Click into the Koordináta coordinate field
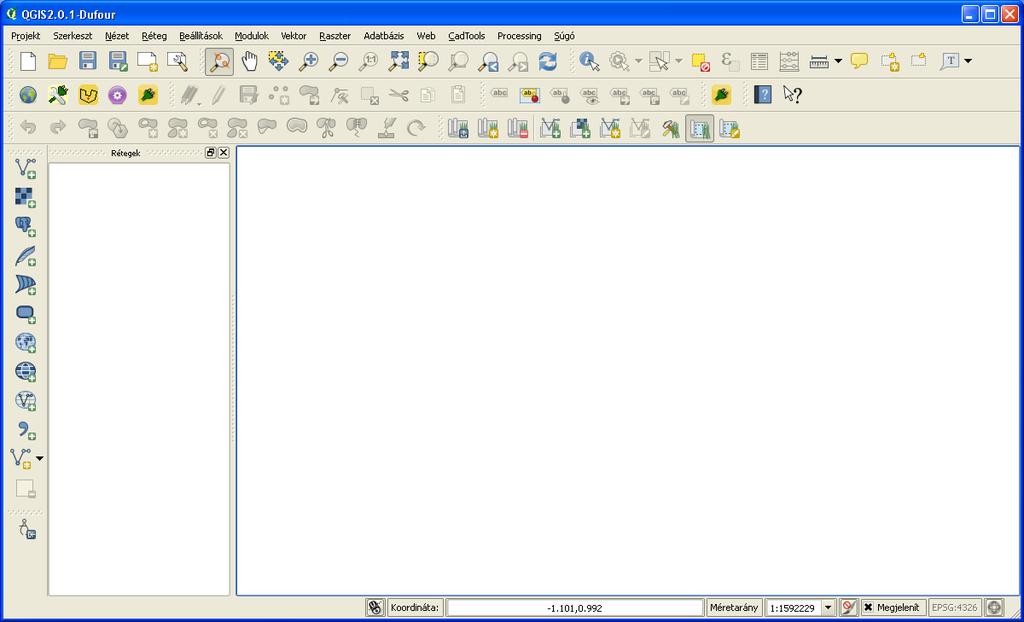Image resolution: width=1024 pixels, height=622 pixels. 575,608
